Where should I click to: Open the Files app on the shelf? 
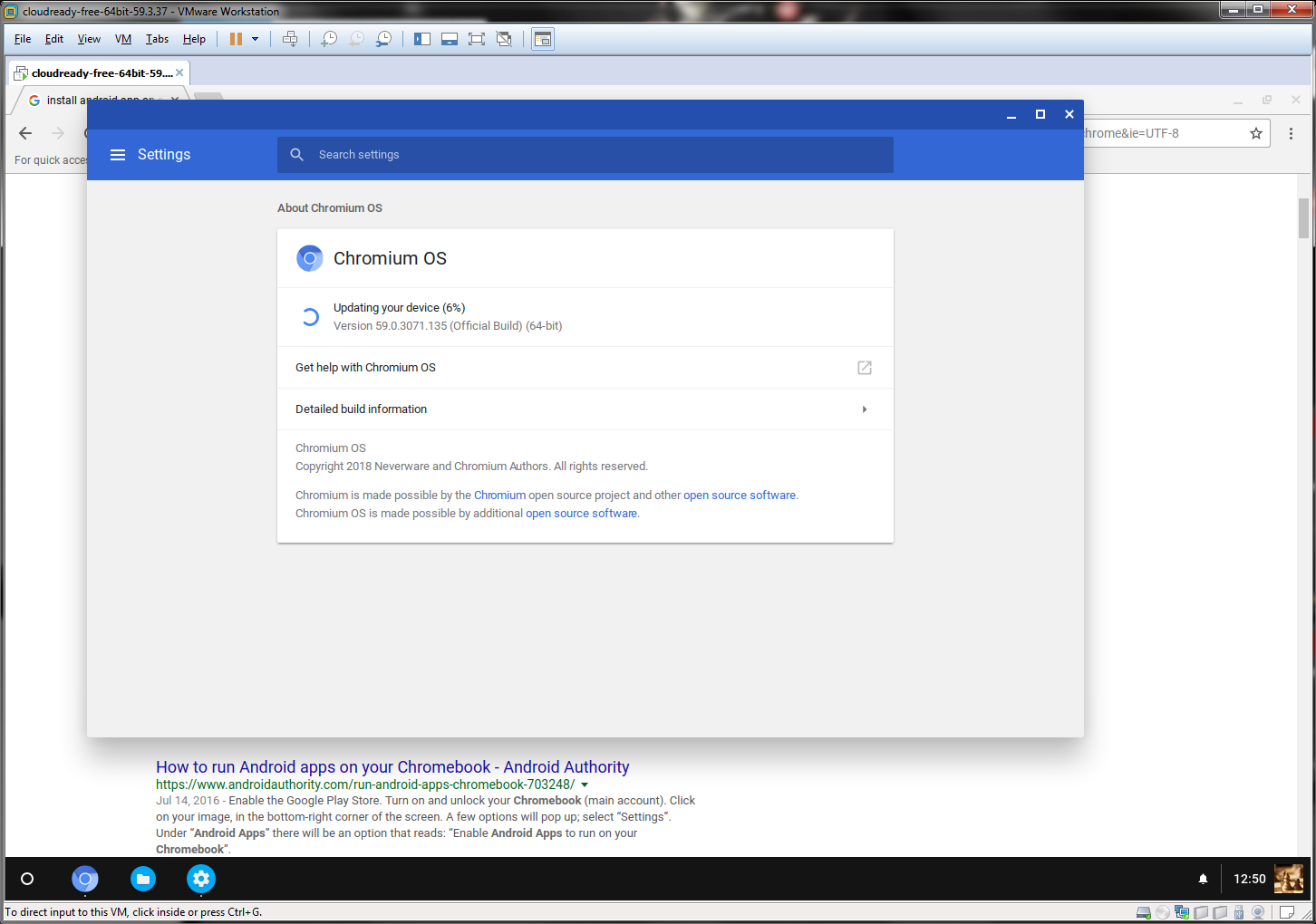143,879
